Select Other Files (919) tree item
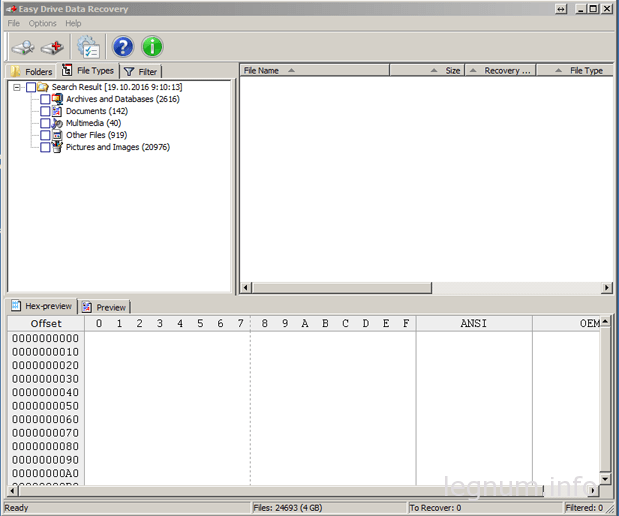 [96, 135]
